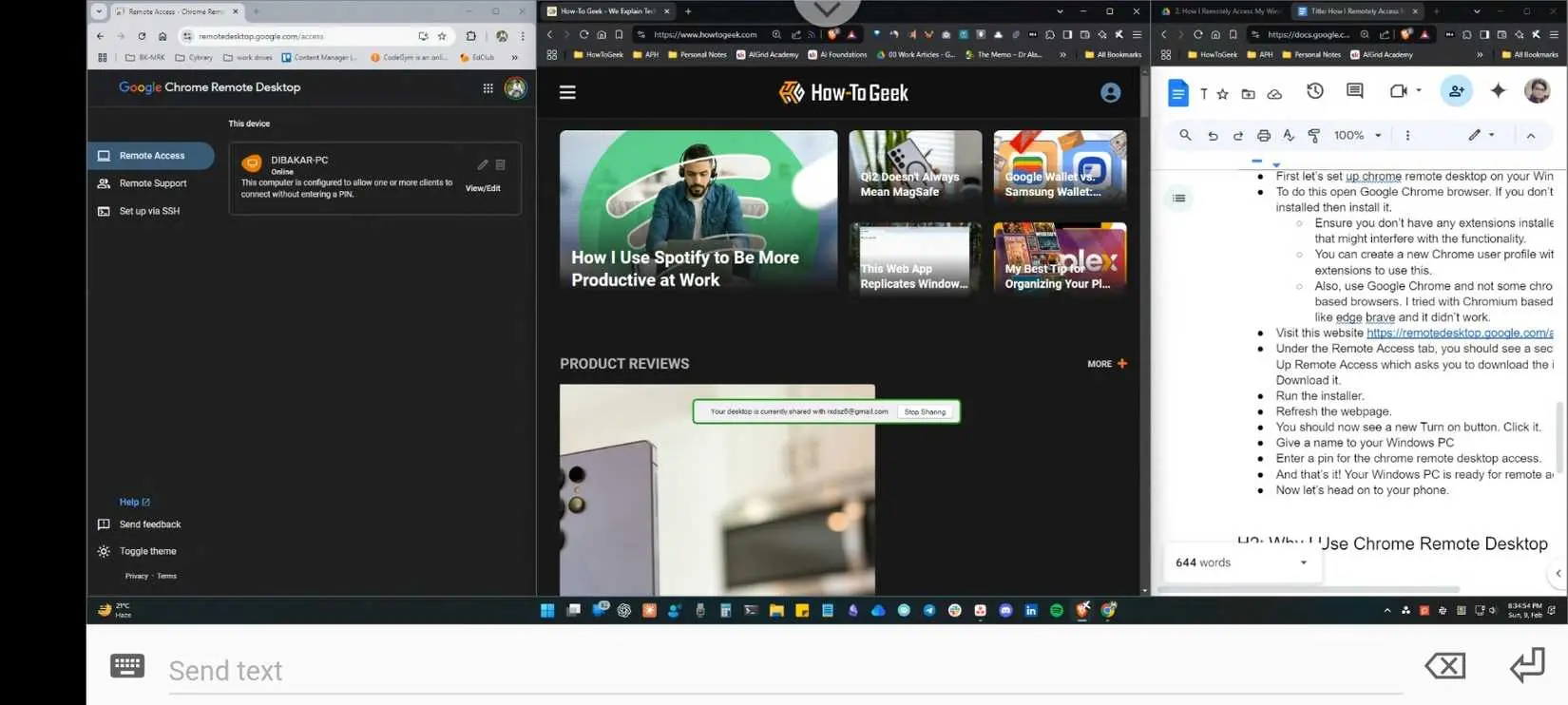Image resolution: width=1568 pixels, height=705 pixels.
Task: Click the Send text input field
Action: (785, 671)
